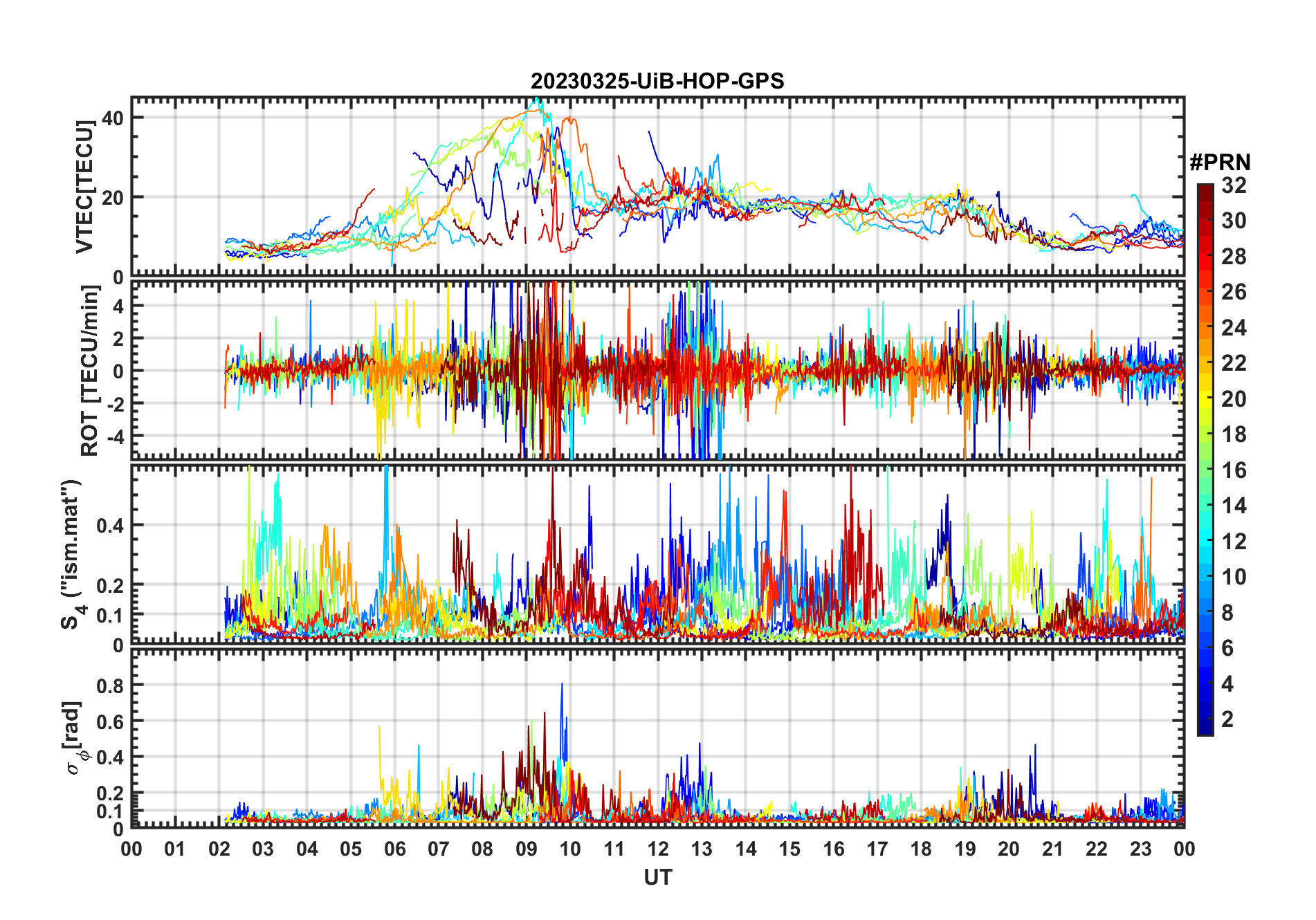Click the plot title 20230325-UiB-HOP-GPS
Screen dimensions: 1316x920
tap(657, 82)
